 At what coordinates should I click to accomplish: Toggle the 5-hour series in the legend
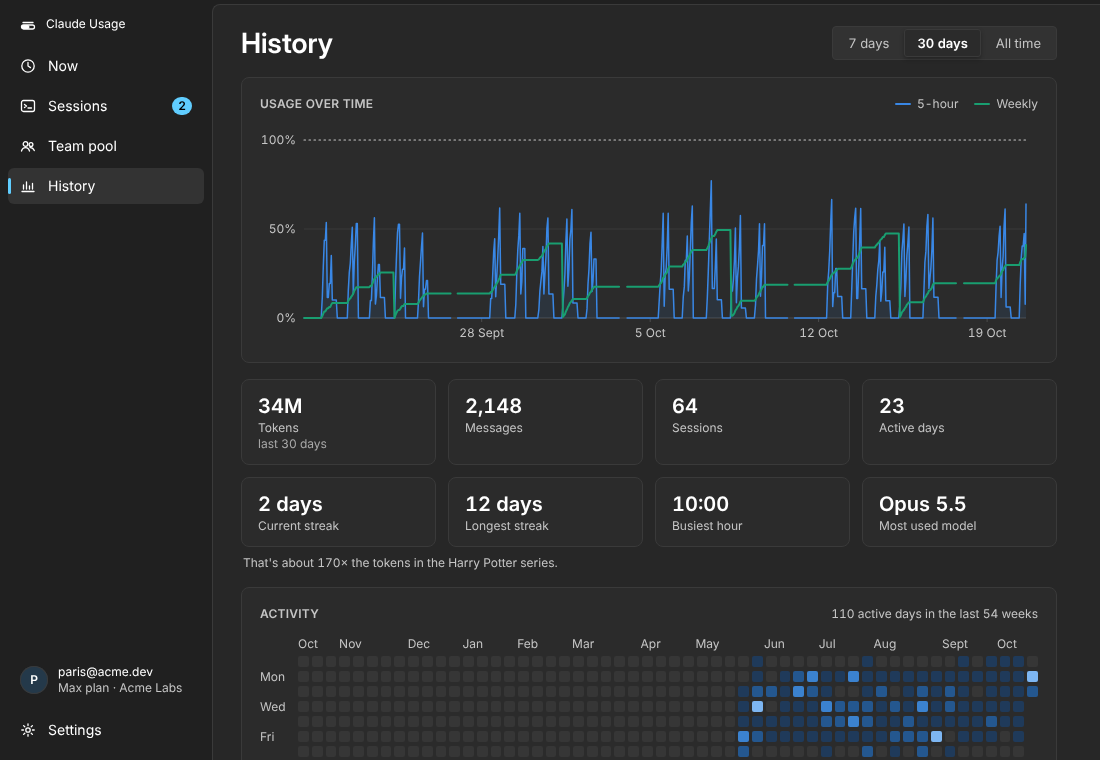tap(927, 104)
